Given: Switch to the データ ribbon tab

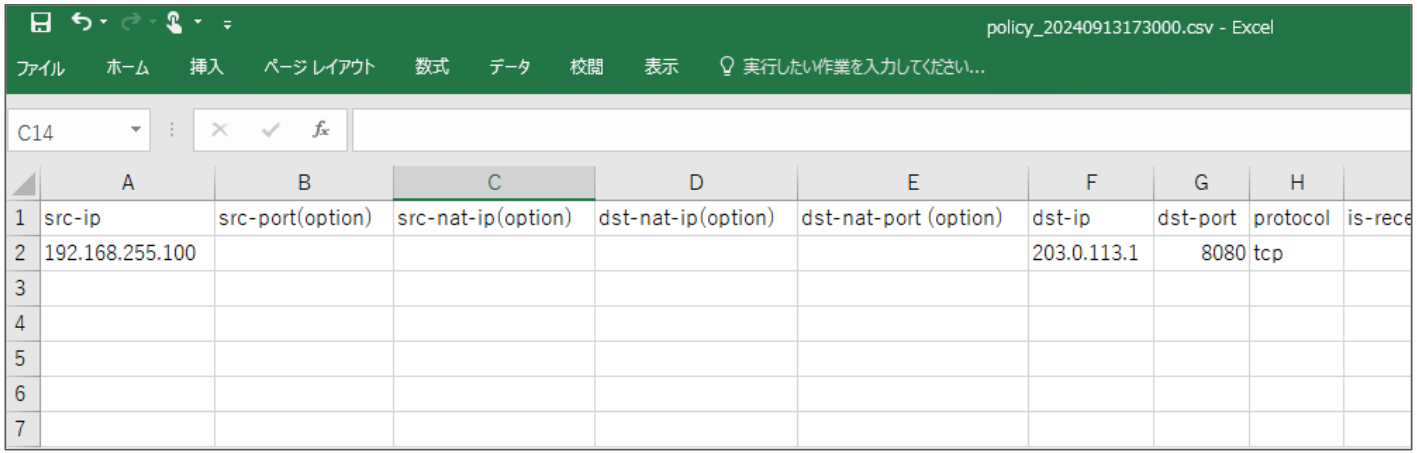Looking at the screenshot, I should pyautogui.click(x=510, y=68).
